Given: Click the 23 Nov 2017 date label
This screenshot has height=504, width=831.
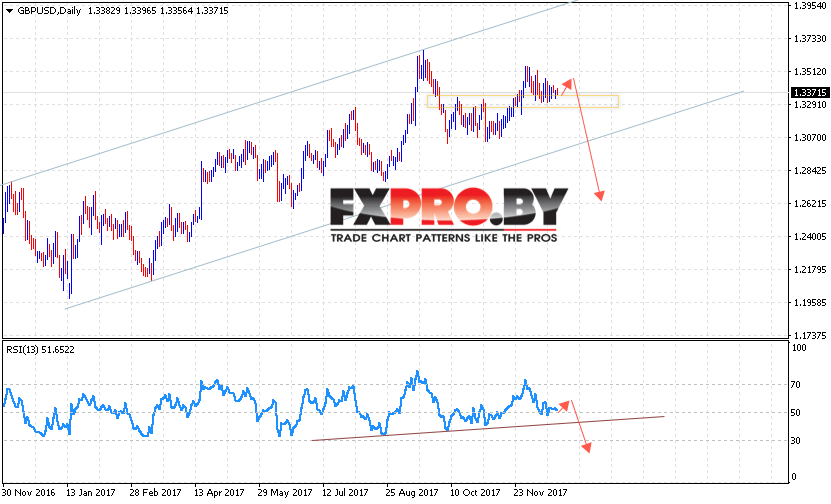Looking at the screenshot, I should (541, 493).
